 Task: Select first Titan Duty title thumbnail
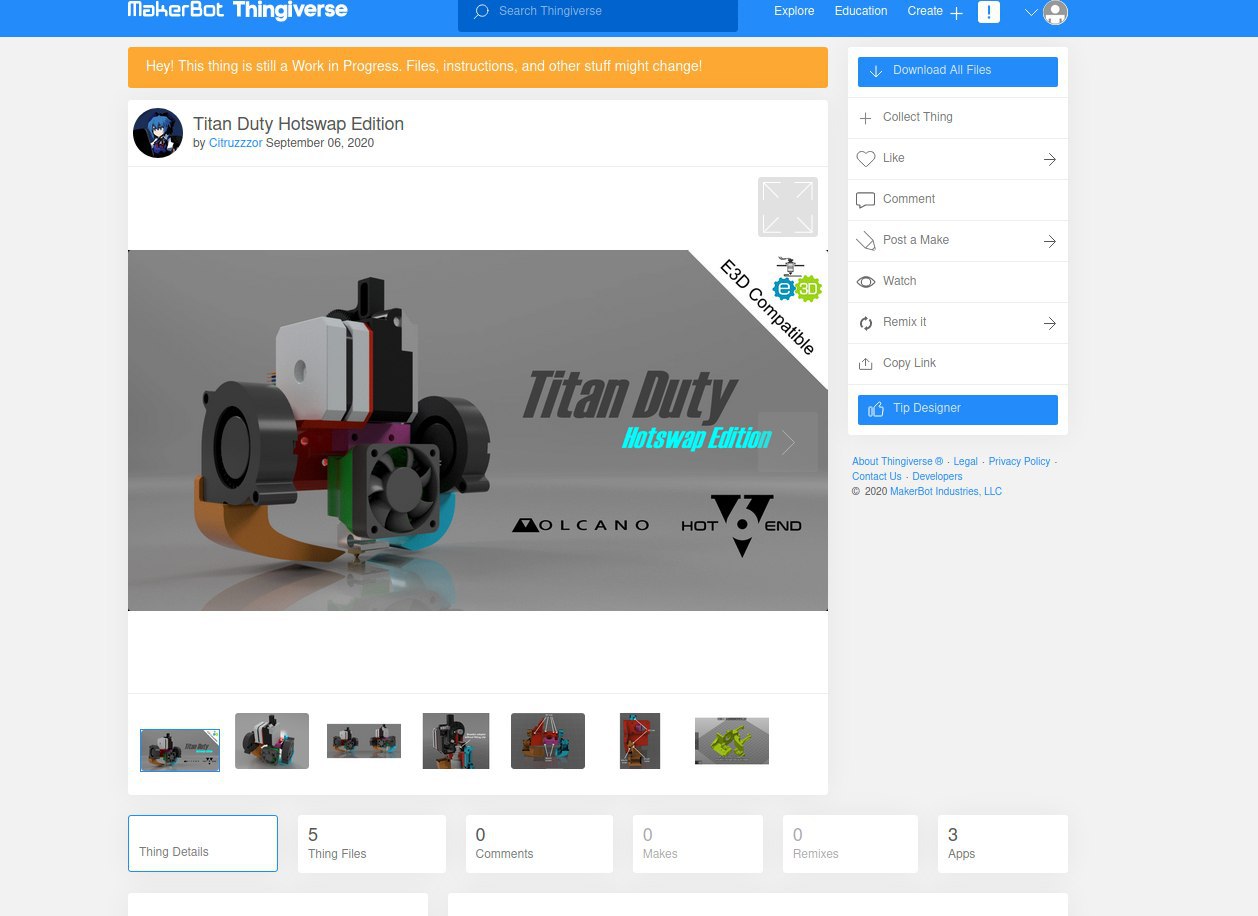tap(180, 750)
